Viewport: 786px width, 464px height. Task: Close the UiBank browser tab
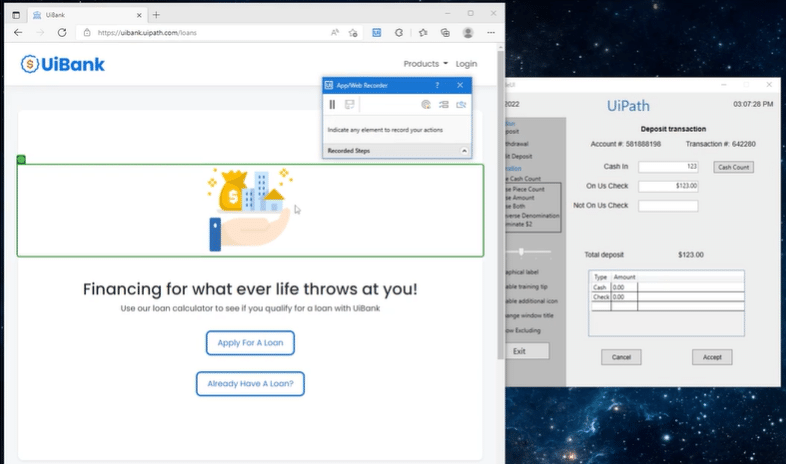coord(139,15)
